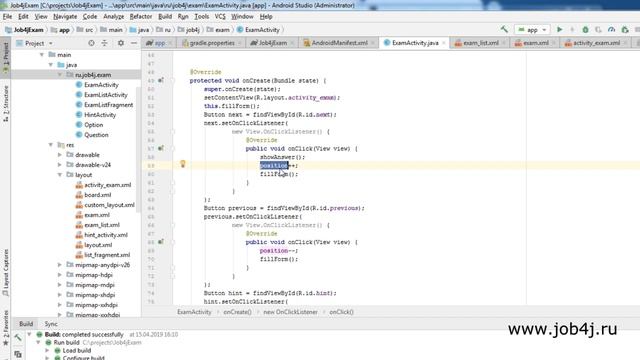
Task: Collapse the Run build node in Build panel
Action: [x=38, y=342]
